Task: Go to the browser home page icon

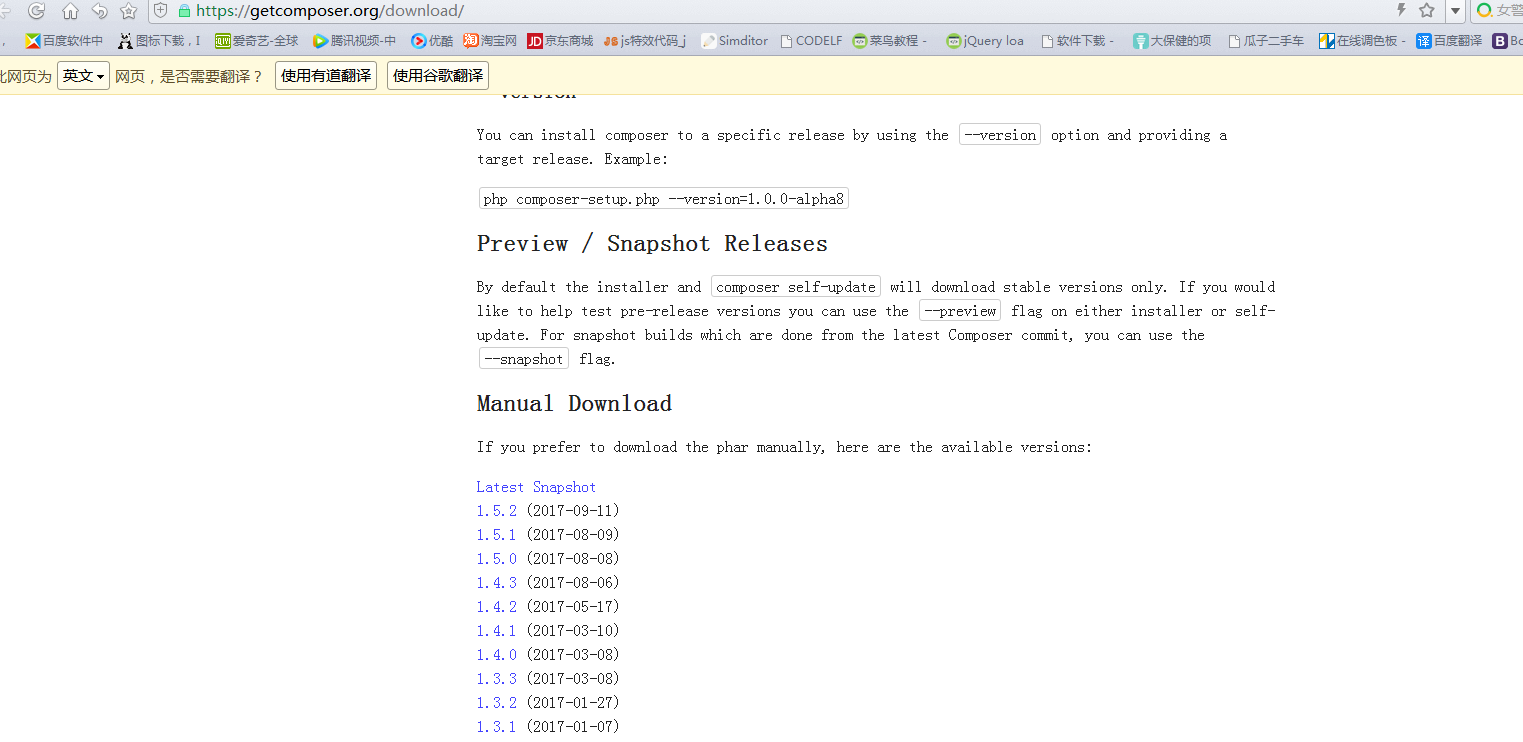Action: click(x=70, y=11)
